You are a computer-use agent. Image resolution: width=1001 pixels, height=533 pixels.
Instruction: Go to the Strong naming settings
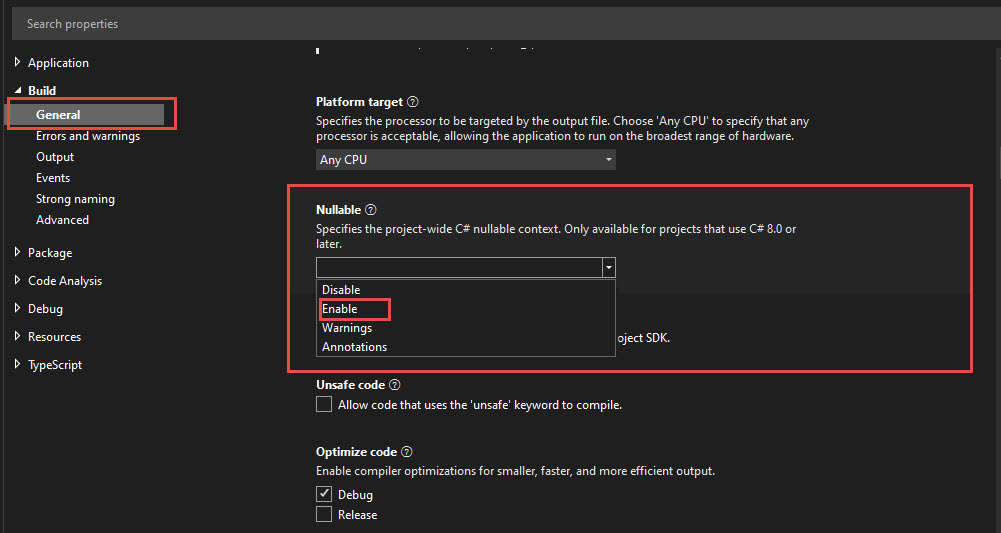[x=75, y=199]
